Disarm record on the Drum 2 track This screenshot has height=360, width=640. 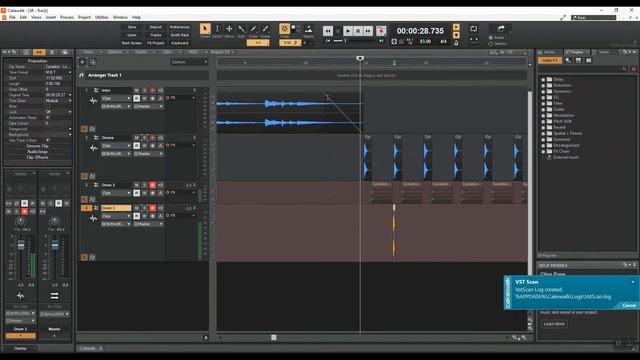(152, 185)
